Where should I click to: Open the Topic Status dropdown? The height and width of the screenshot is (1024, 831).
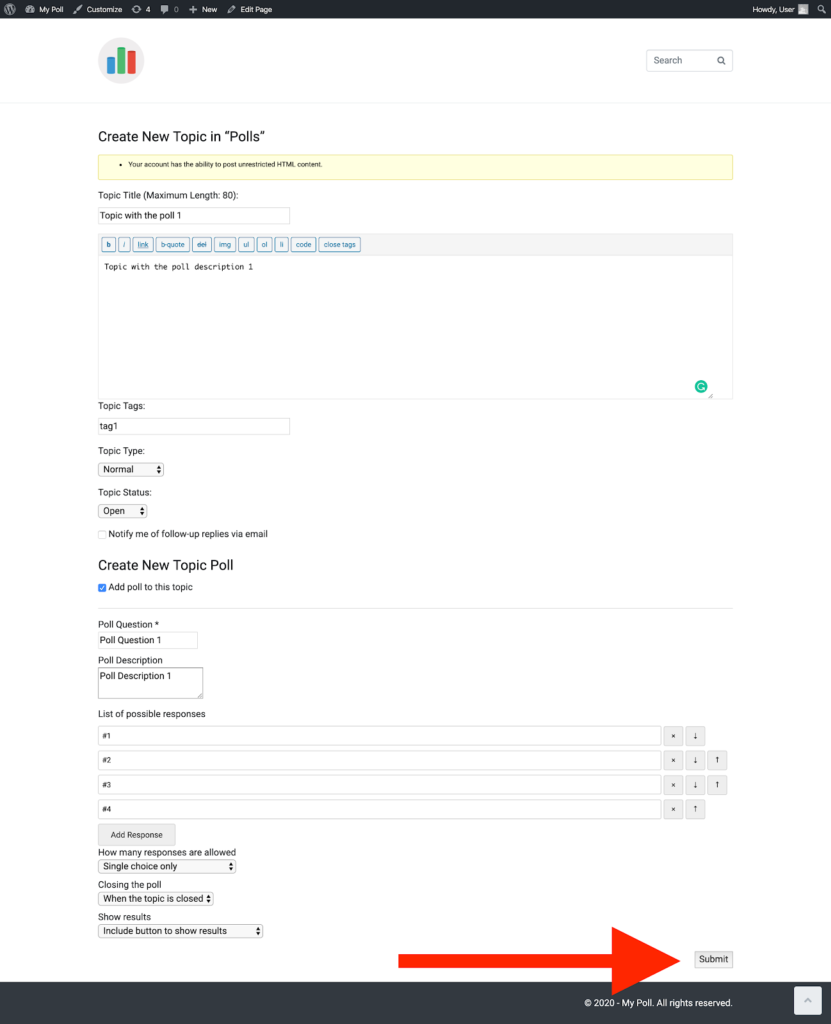tap(122, 510)
